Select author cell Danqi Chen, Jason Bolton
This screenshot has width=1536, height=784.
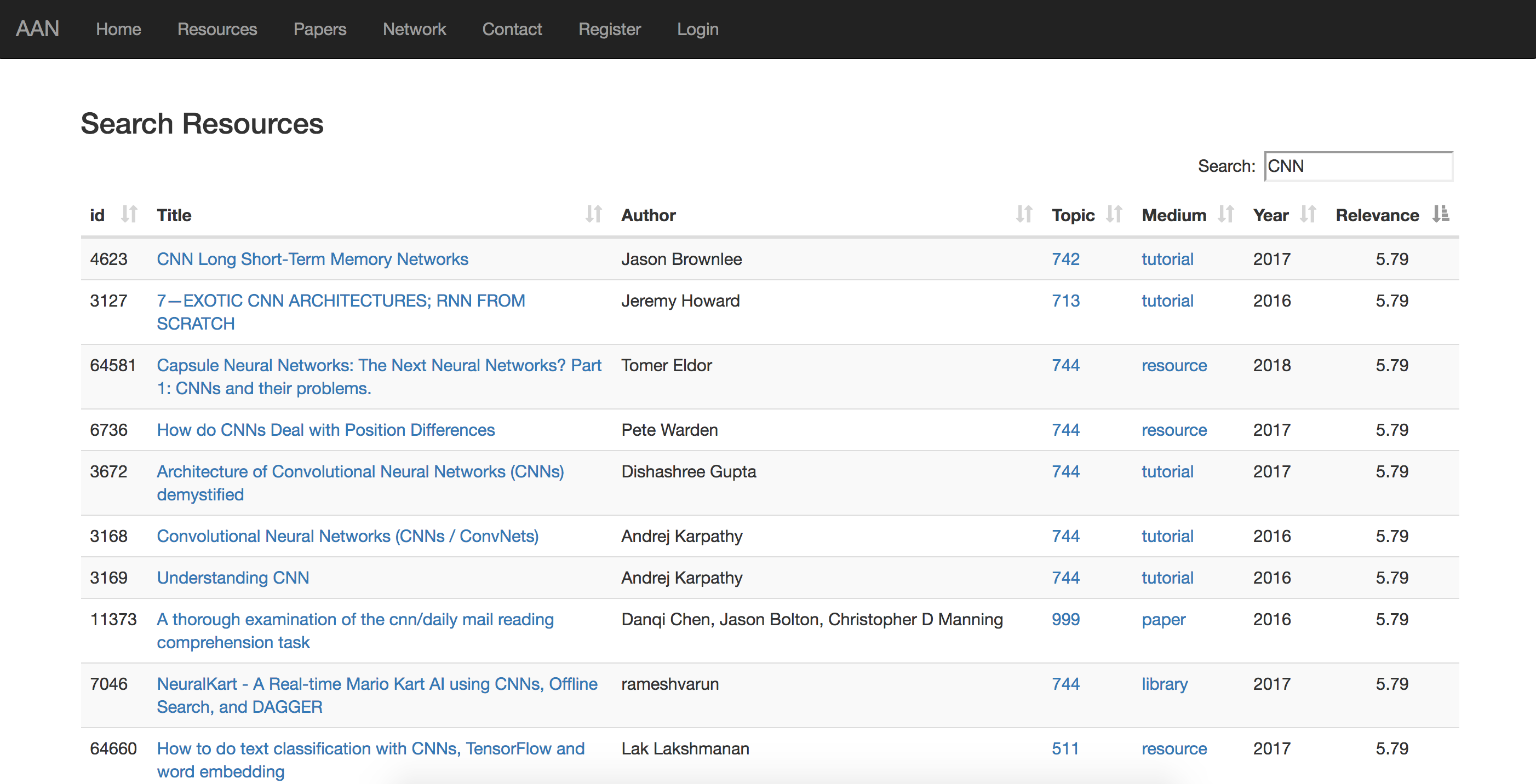[812, 620]
